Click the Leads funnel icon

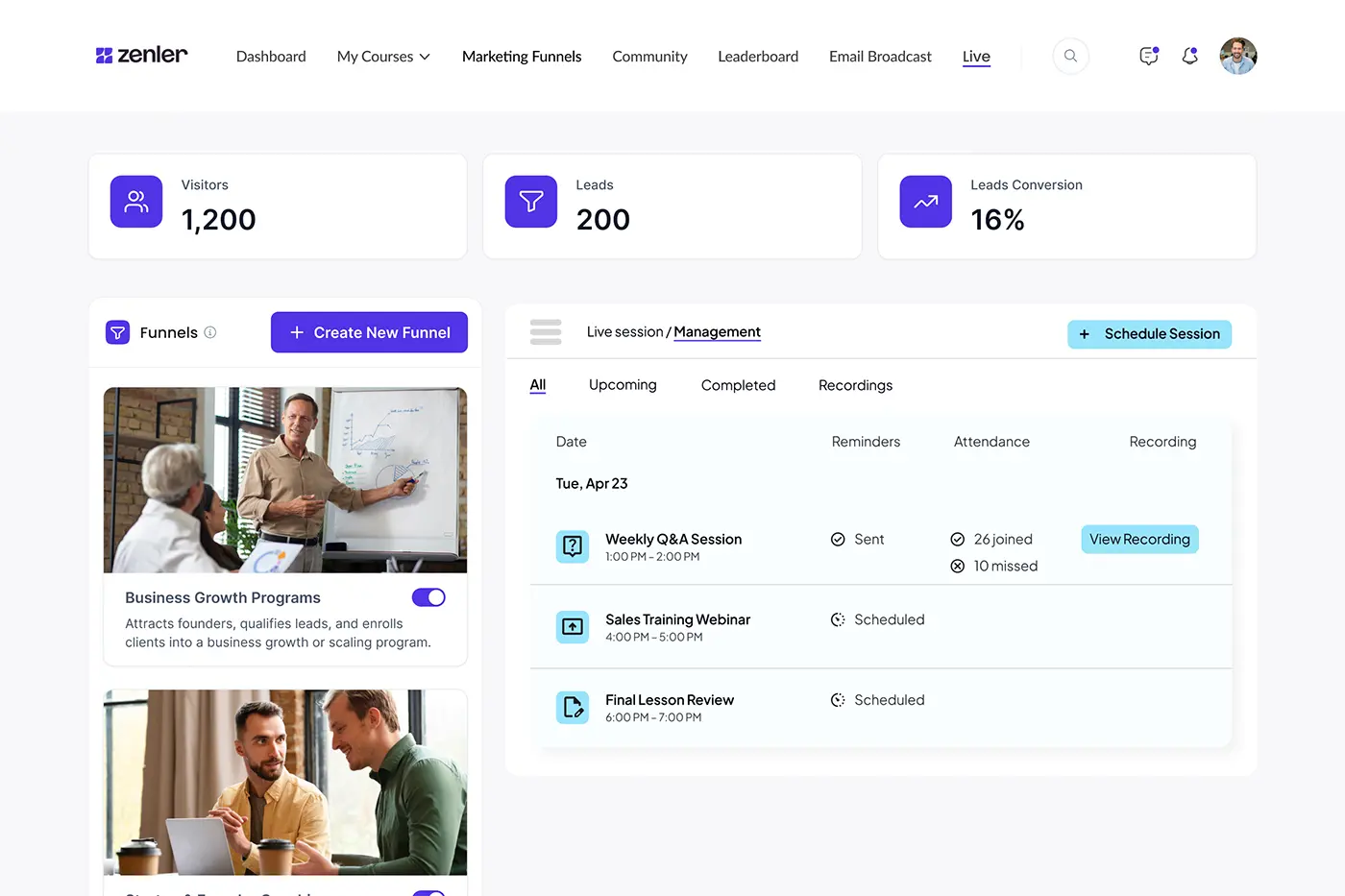(531, 202)
